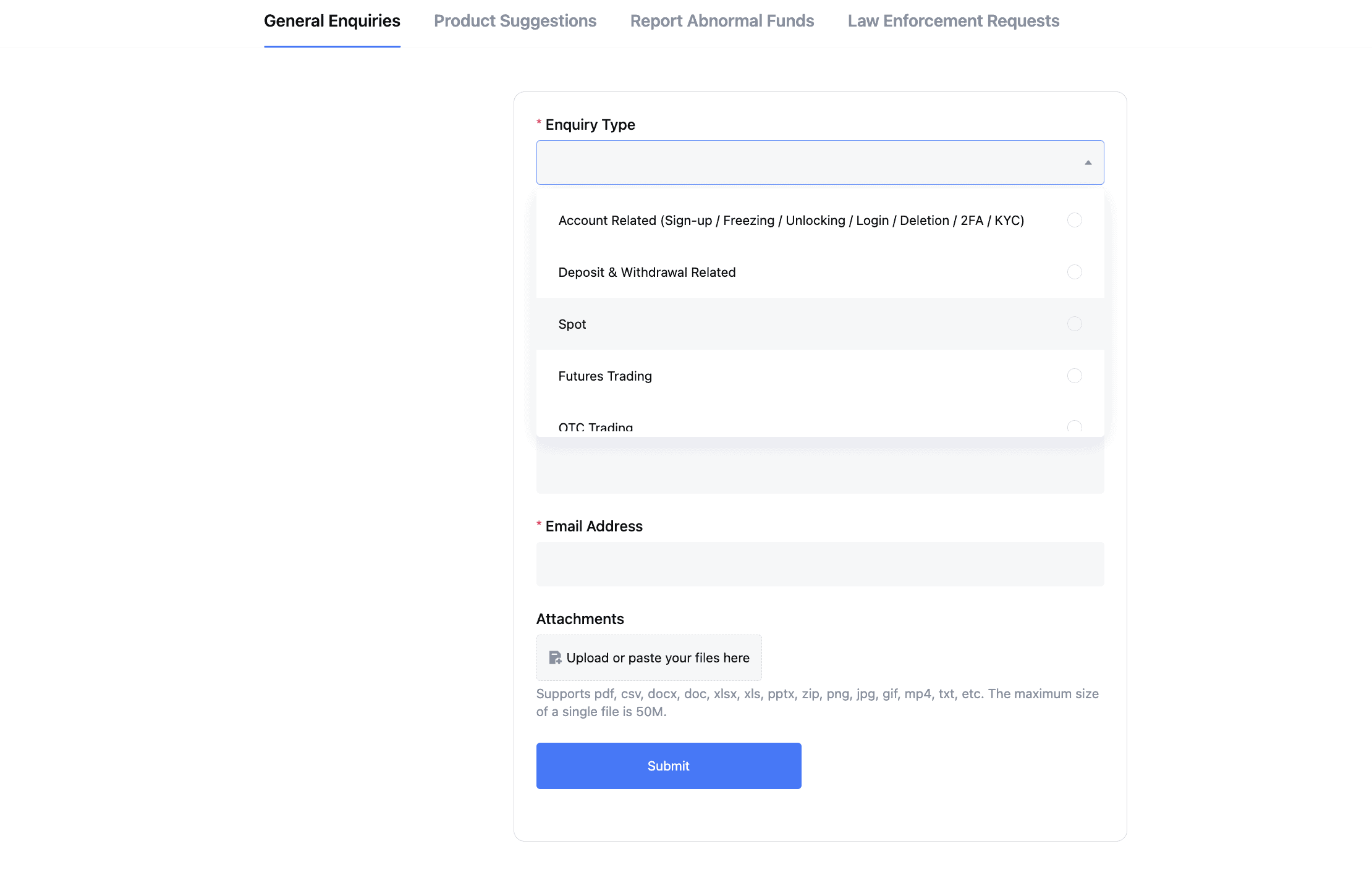This screenshot has width=1372, height=870.
Task: Click the file upload icon in Attachments
Action: tap(555, 657)
